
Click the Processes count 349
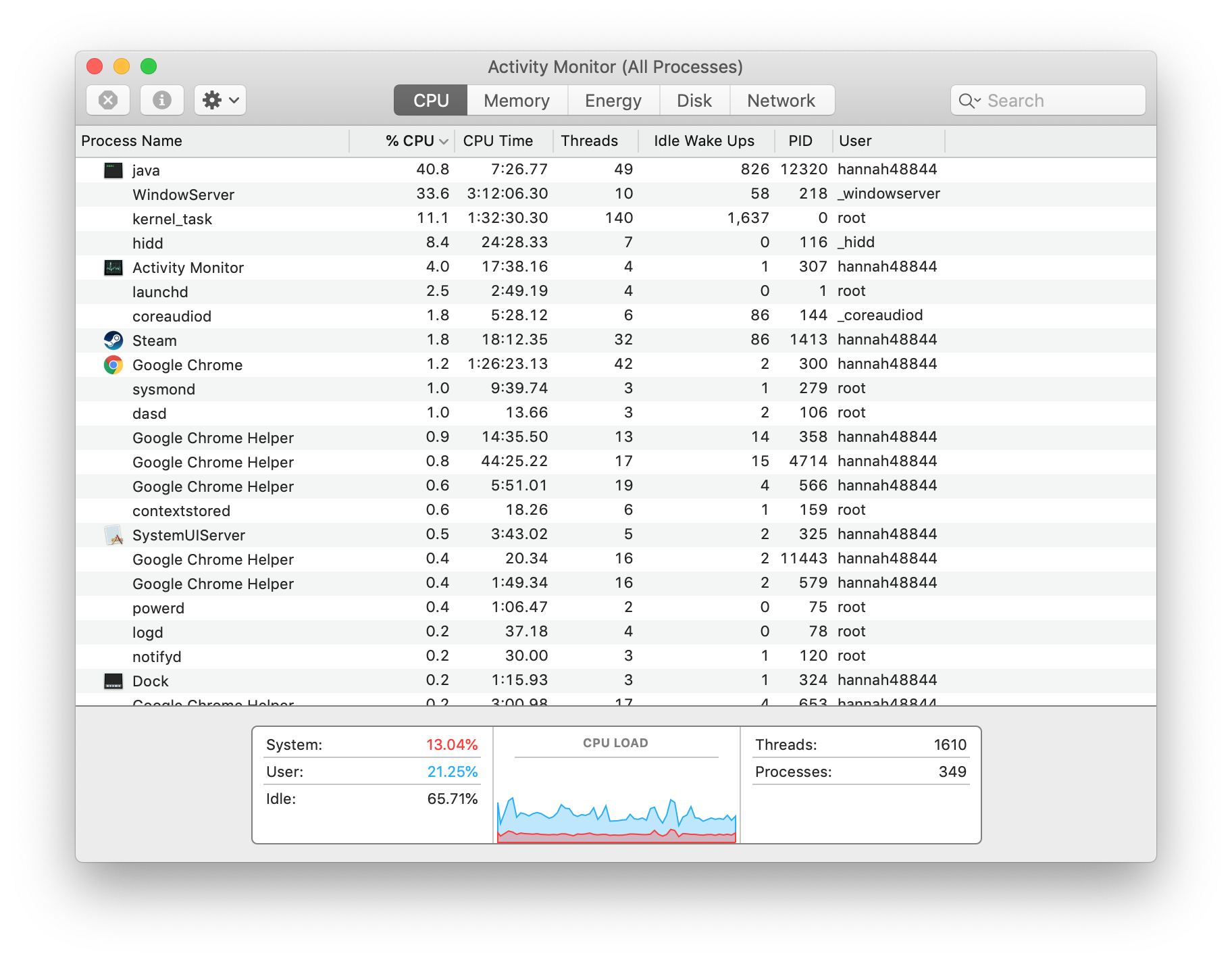click(x=952, y=771)
